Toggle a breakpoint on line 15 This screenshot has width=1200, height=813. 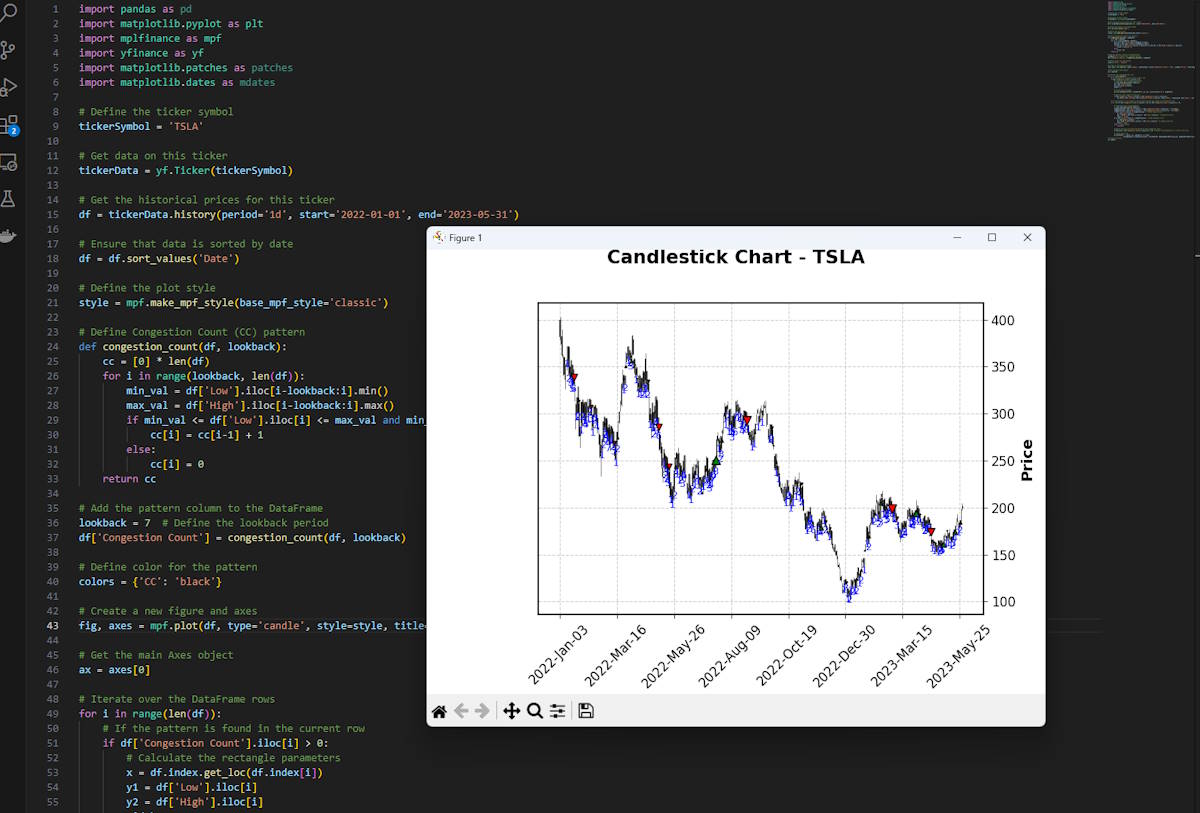click(x=40, y=214)
